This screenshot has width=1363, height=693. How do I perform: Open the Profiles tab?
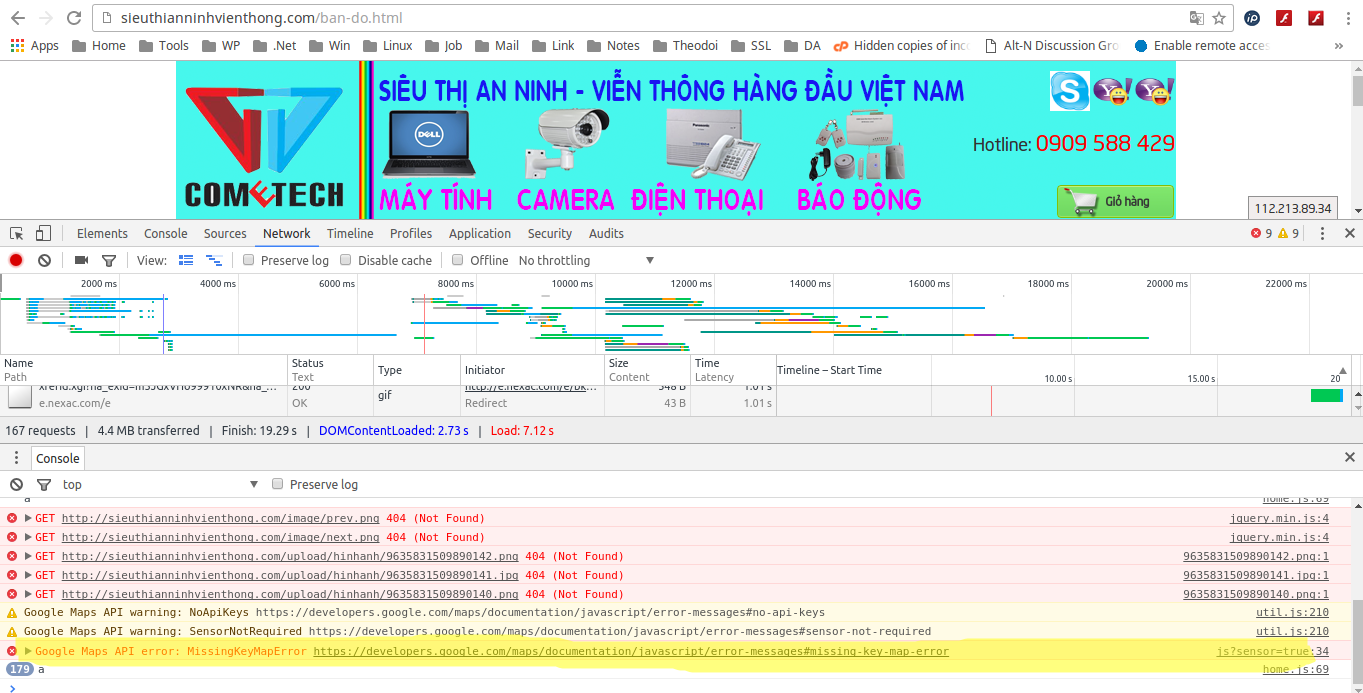pos(411,233)
